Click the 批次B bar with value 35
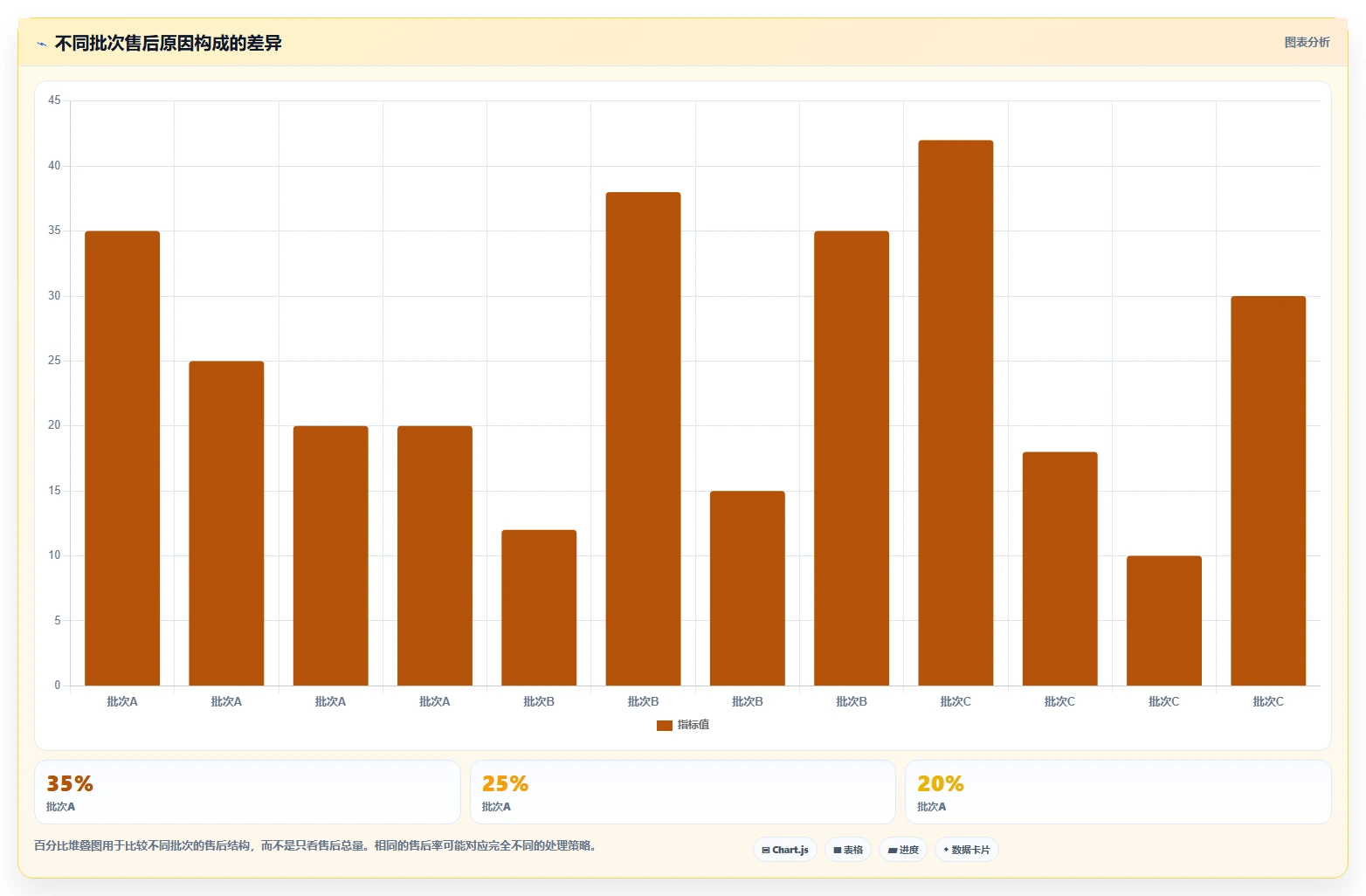Viewport: 1366px width, 896px height. (x=852, y=458)
